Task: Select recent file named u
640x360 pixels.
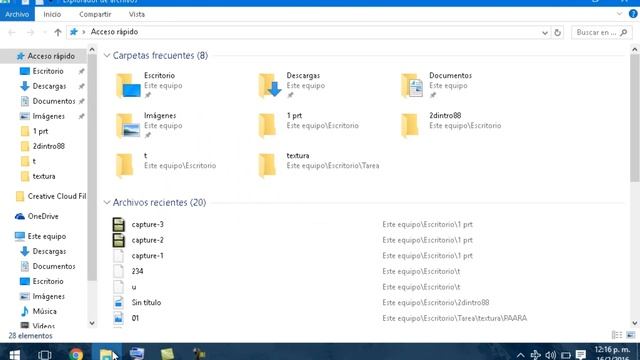Action: (x=134, y=287)
